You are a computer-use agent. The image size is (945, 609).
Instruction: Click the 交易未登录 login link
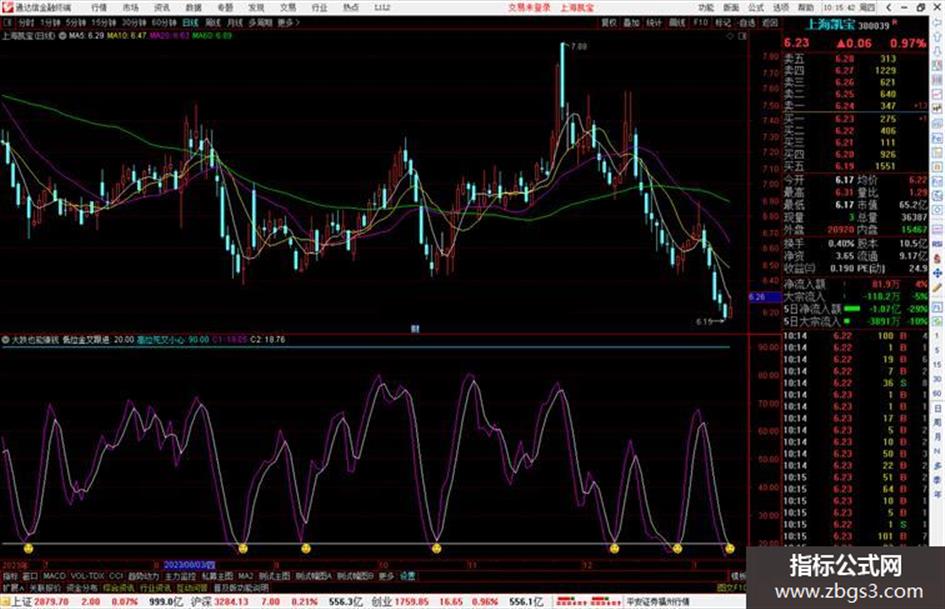click(x=529, y=7)
